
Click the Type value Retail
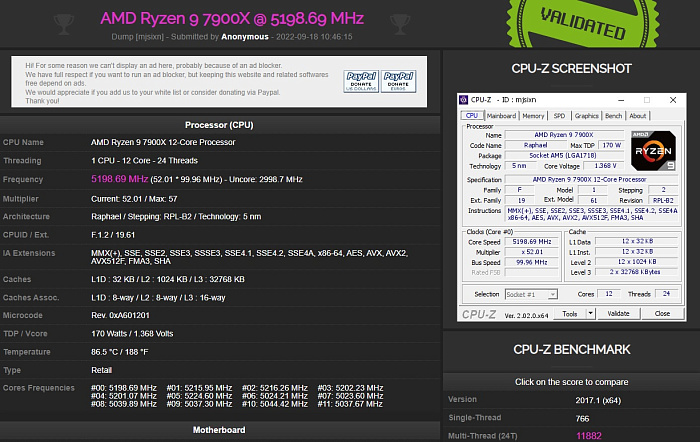pos(102,370)
